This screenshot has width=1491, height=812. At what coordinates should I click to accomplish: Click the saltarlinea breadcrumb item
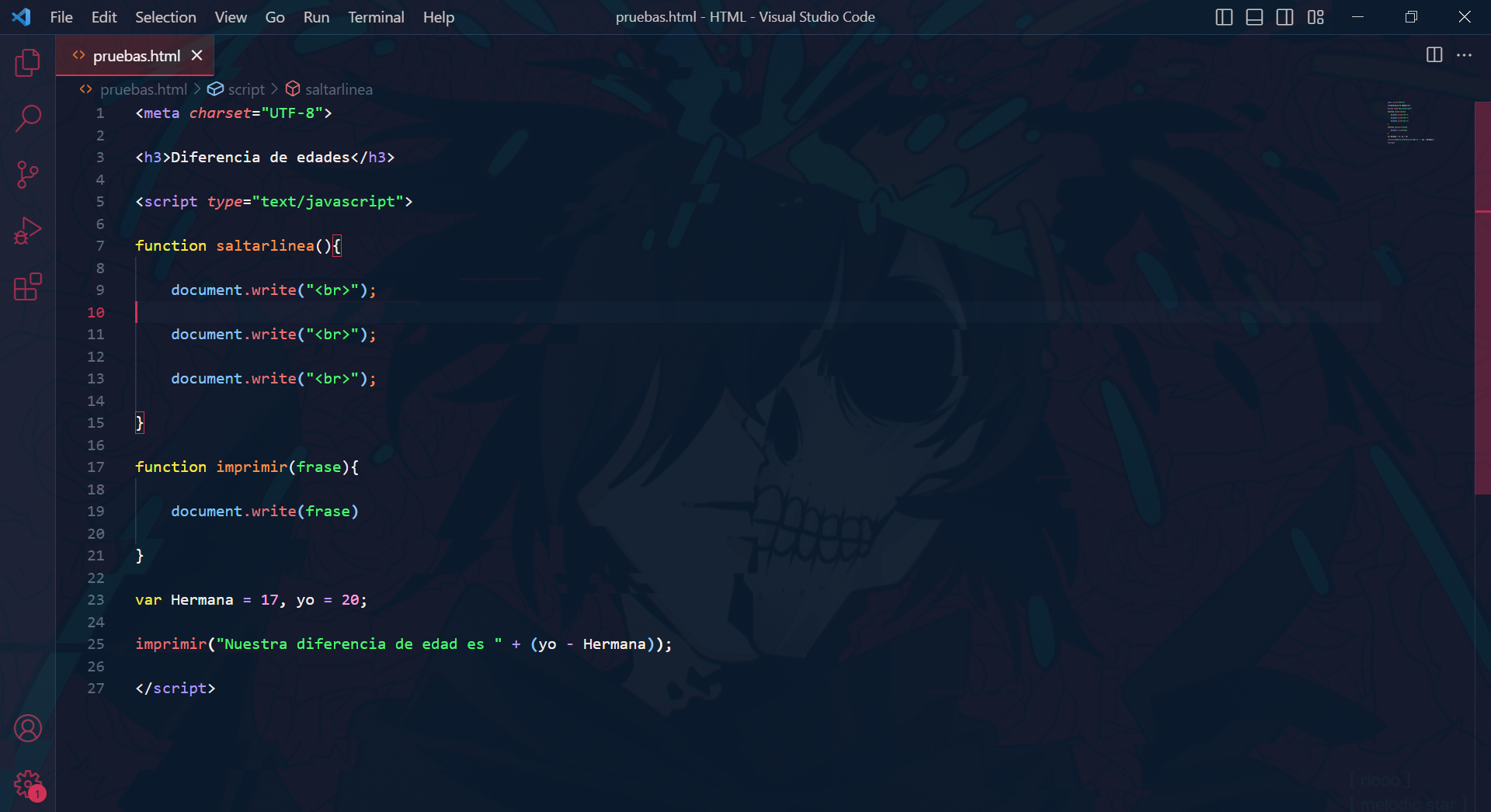(x=339, y=89)
